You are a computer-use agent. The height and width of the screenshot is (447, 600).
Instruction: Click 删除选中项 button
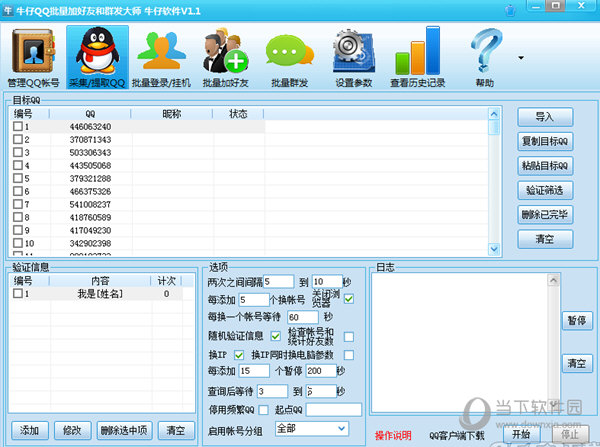click(x=124, y=431)
